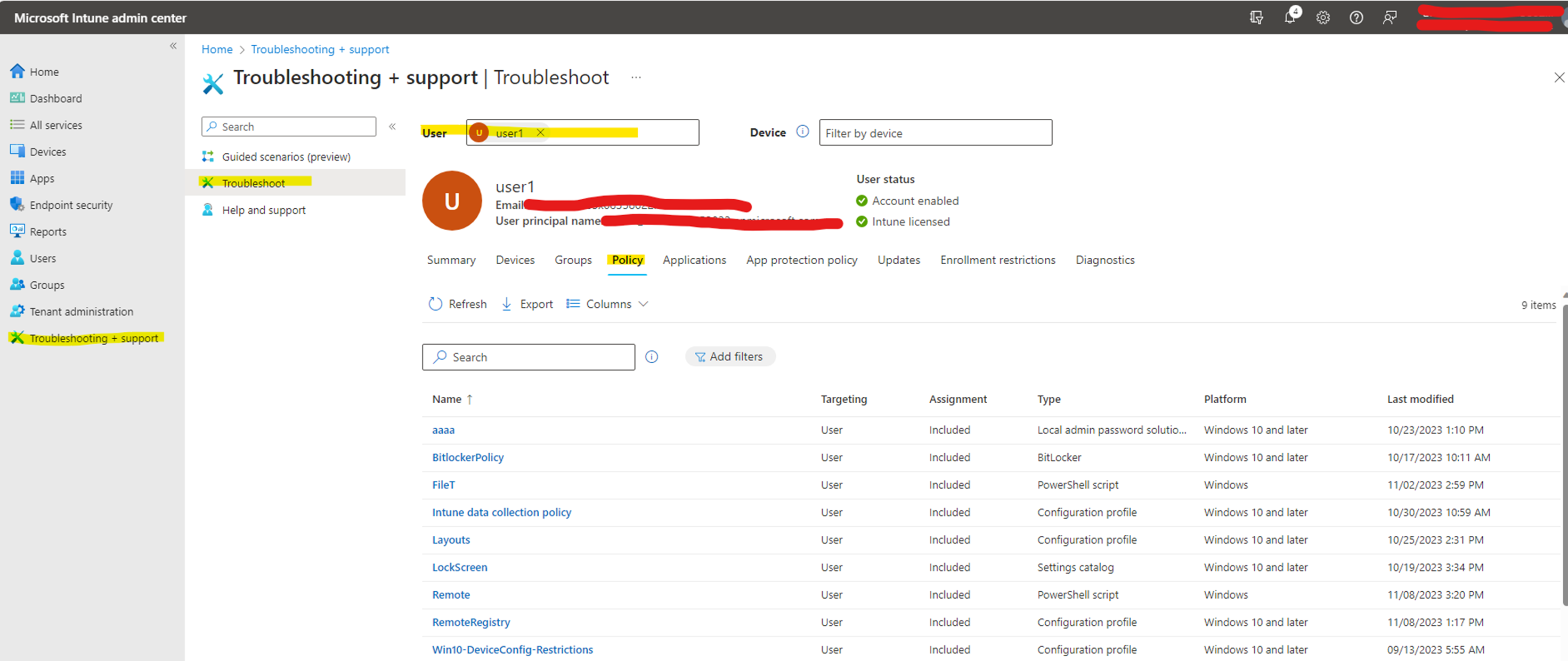This screenshot has height=661, width=1568.
Task: Return to Home in the sidebar
Action: tap(44, 71)
